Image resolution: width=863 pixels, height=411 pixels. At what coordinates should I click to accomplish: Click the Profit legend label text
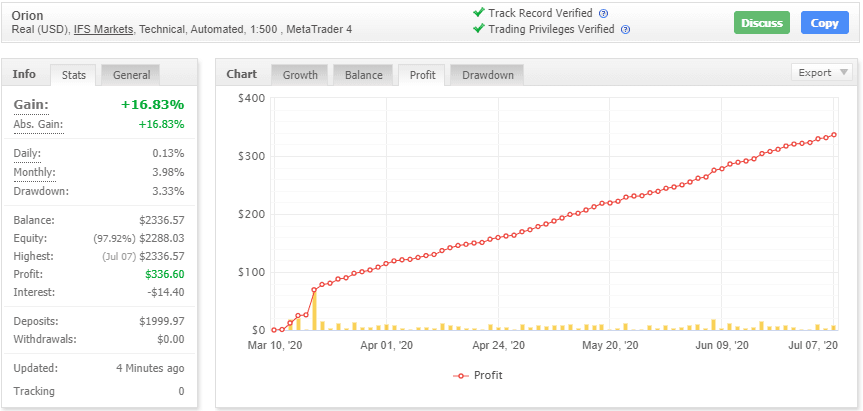[488, 376]
